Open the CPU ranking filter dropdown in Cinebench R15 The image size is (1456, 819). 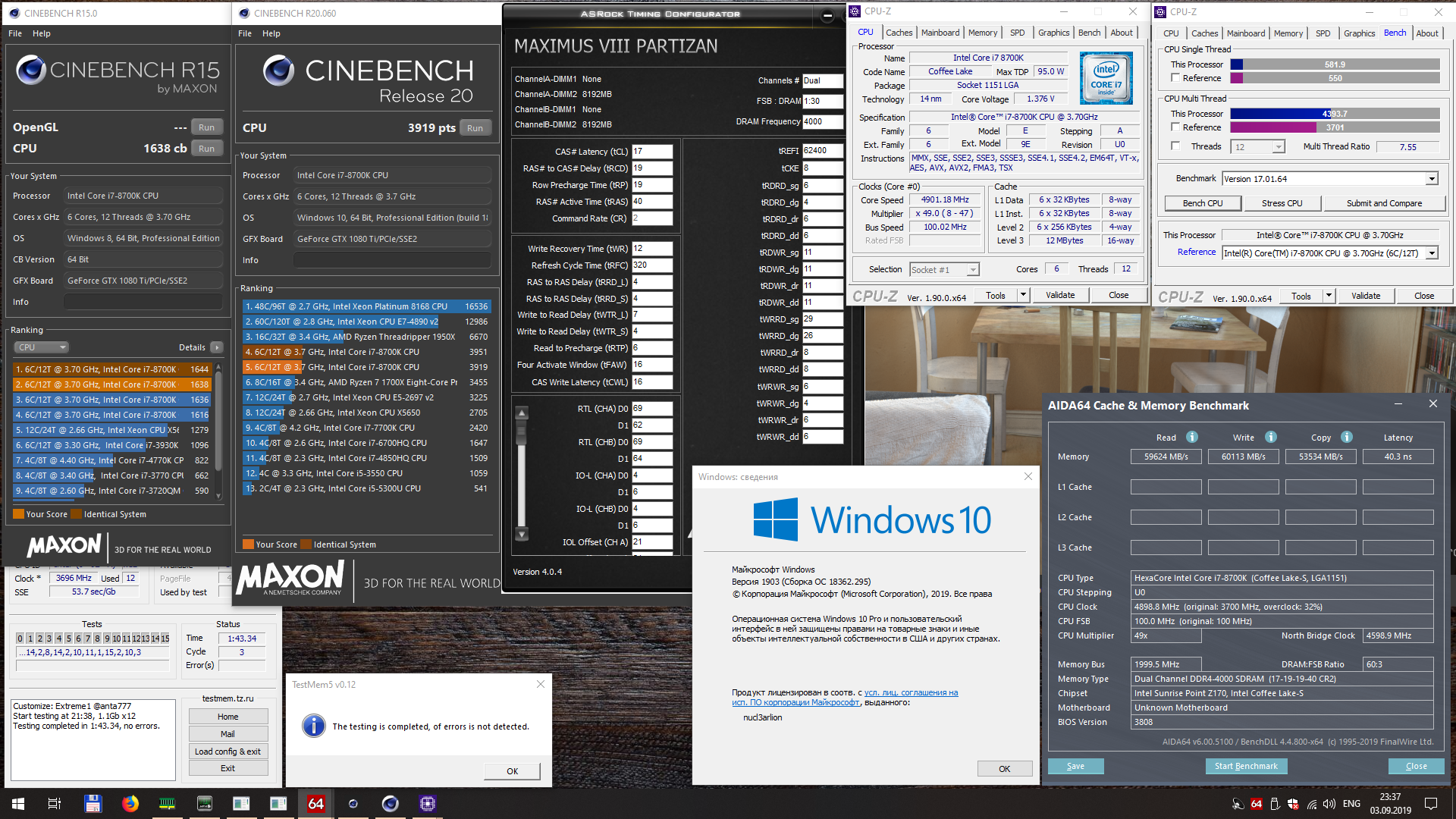click(x=42, y=347)
